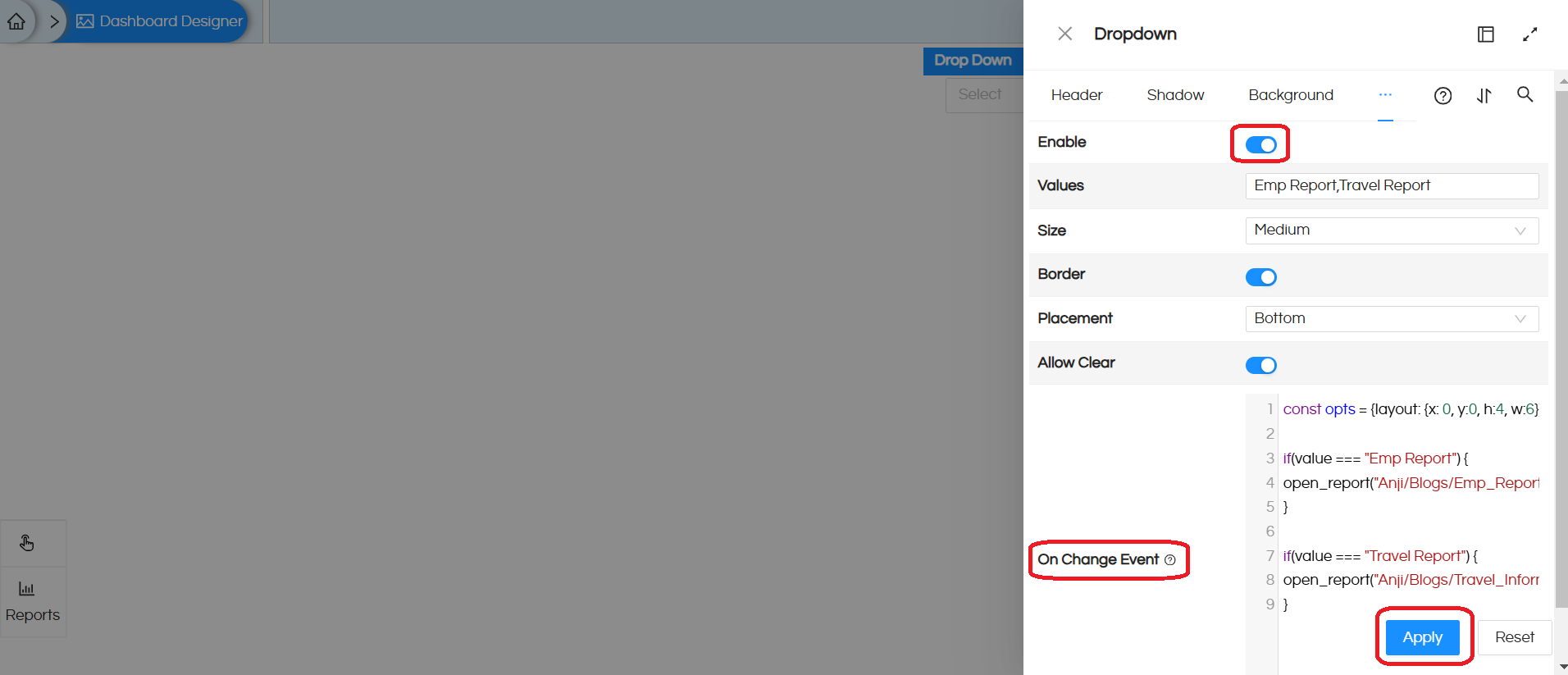This screenshot has height=675, width=1568.
Task: Edit the Values input field
Action: 1392,185
